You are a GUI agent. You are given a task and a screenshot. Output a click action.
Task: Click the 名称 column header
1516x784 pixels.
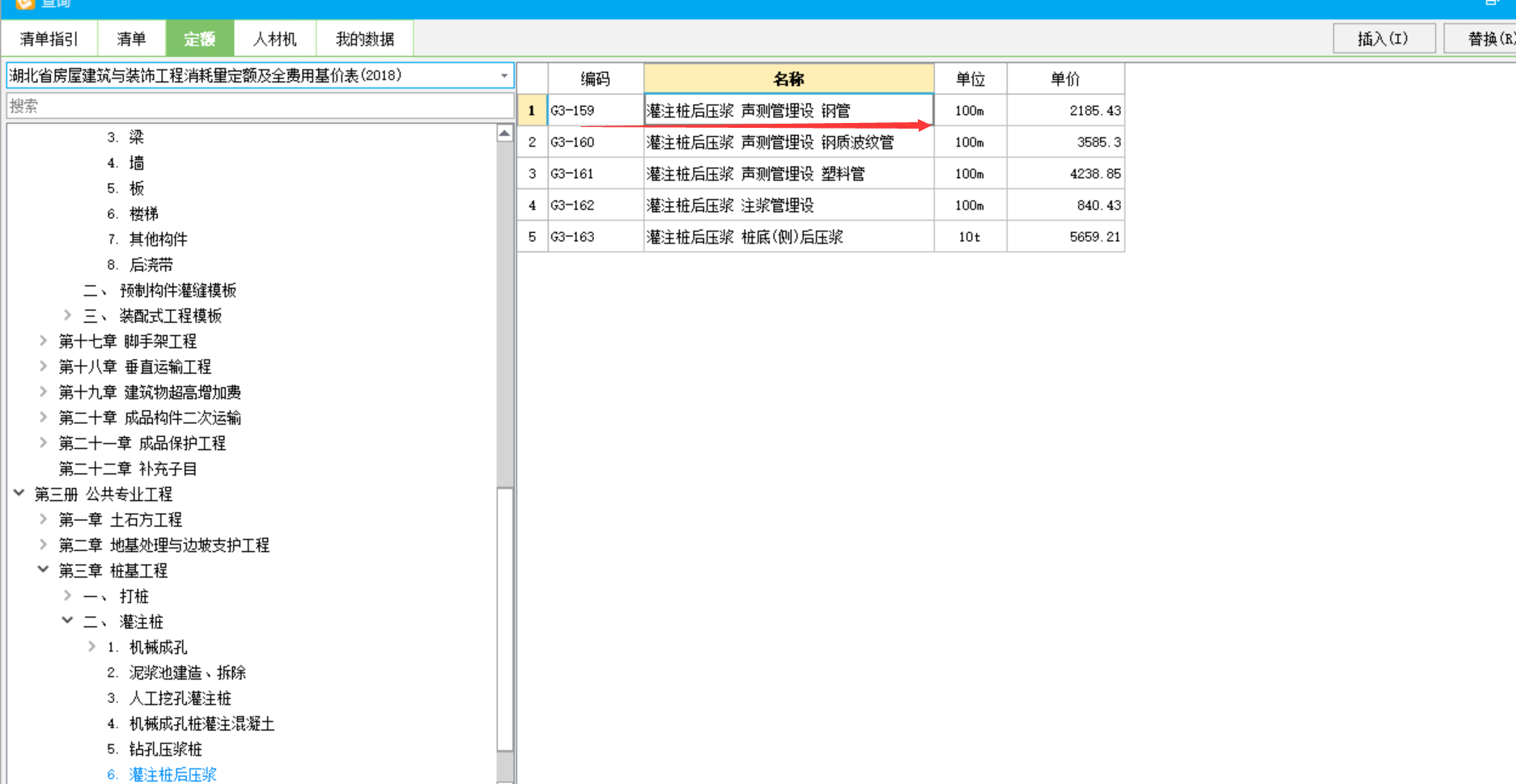789,78
